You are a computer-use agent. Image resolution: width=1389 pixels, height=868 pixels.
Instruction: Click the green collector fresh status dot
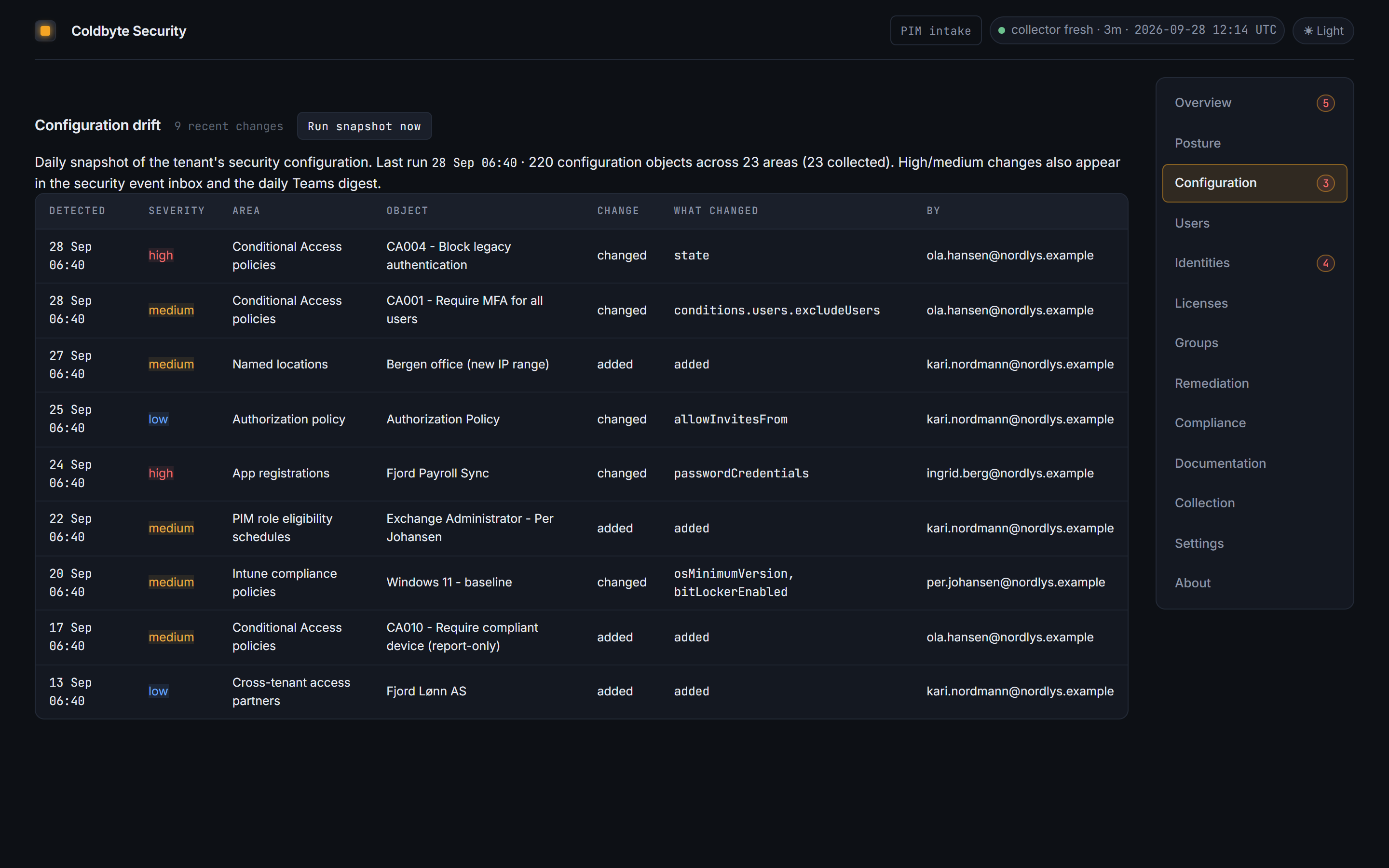(x=1002, y=30)
